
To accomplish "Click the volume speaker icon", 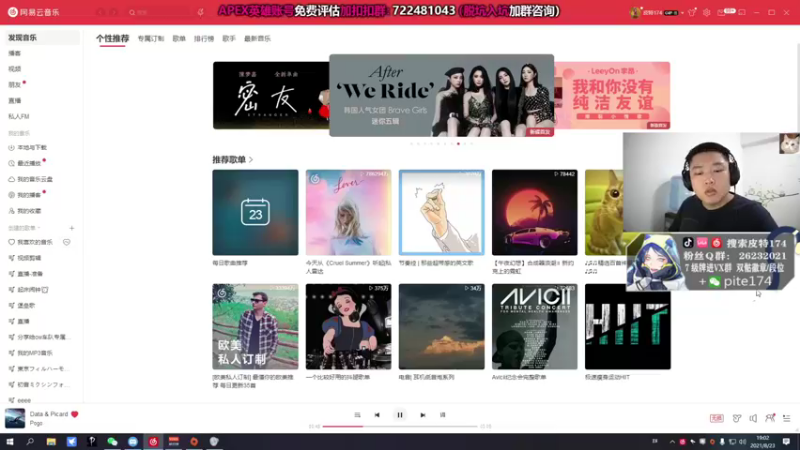I will point(753,418).
